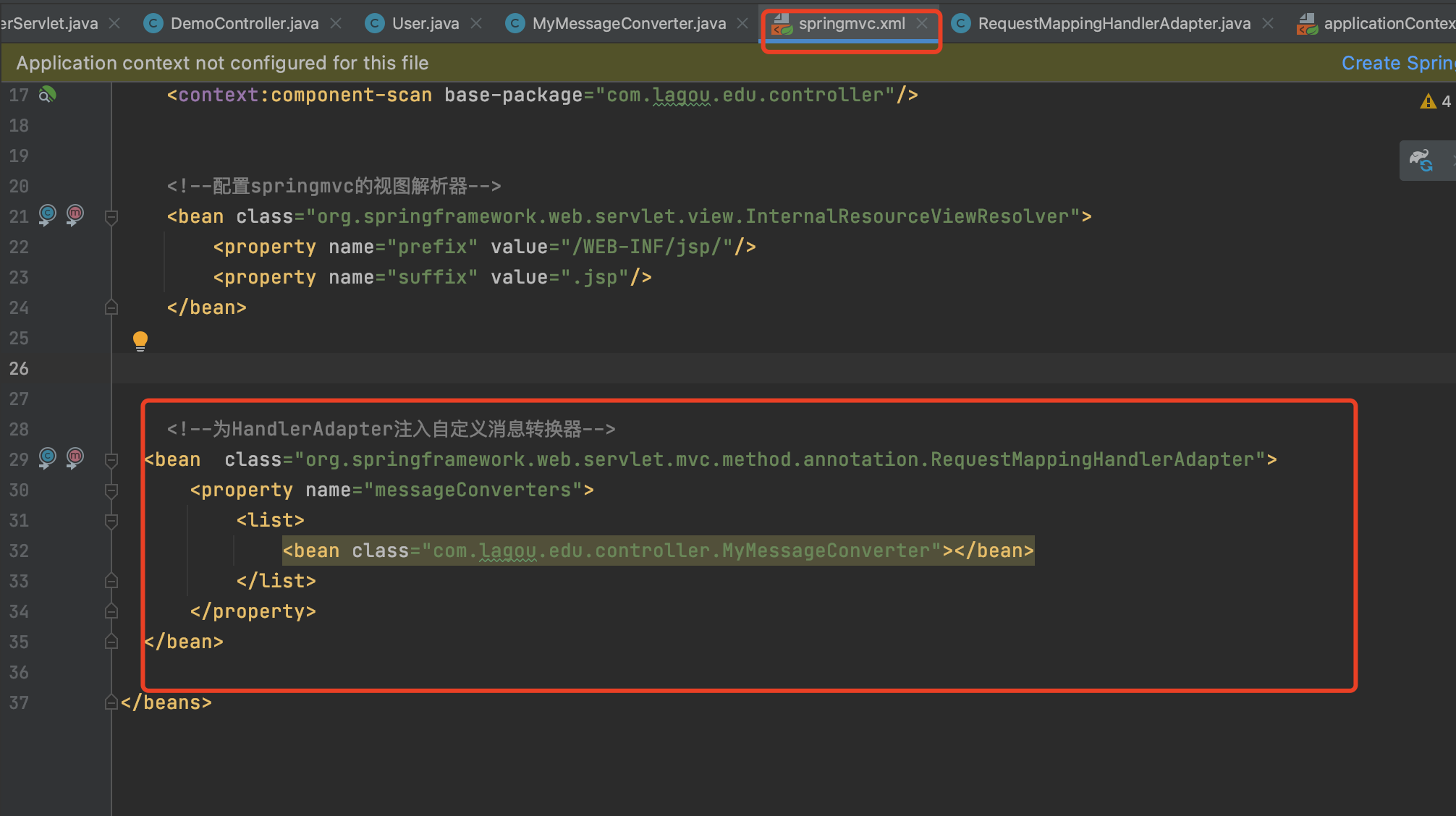Click the lightbulb quick-fix icon
Image resolution: width=1456 pixels, height=816 pixels.
(140, 340)
